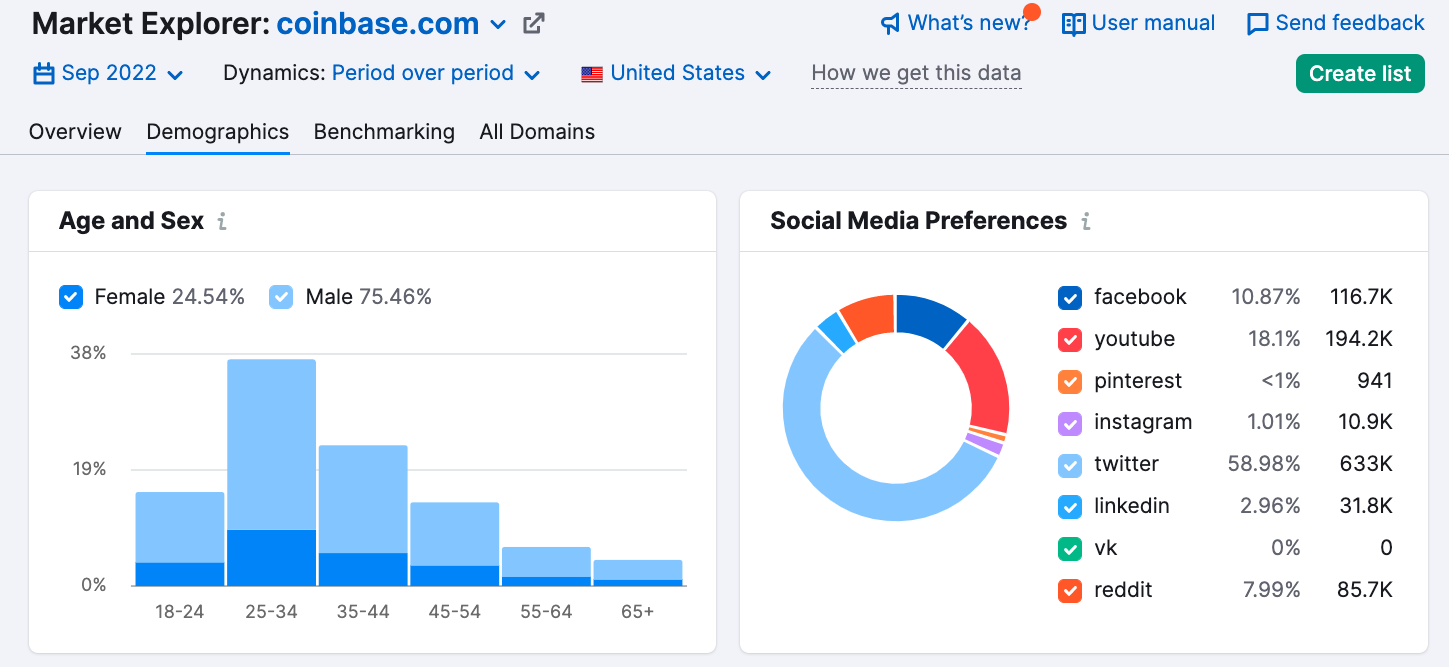Click the 55-64 age bar
This screenshot has width=1449, height=667.
(546, 566)
